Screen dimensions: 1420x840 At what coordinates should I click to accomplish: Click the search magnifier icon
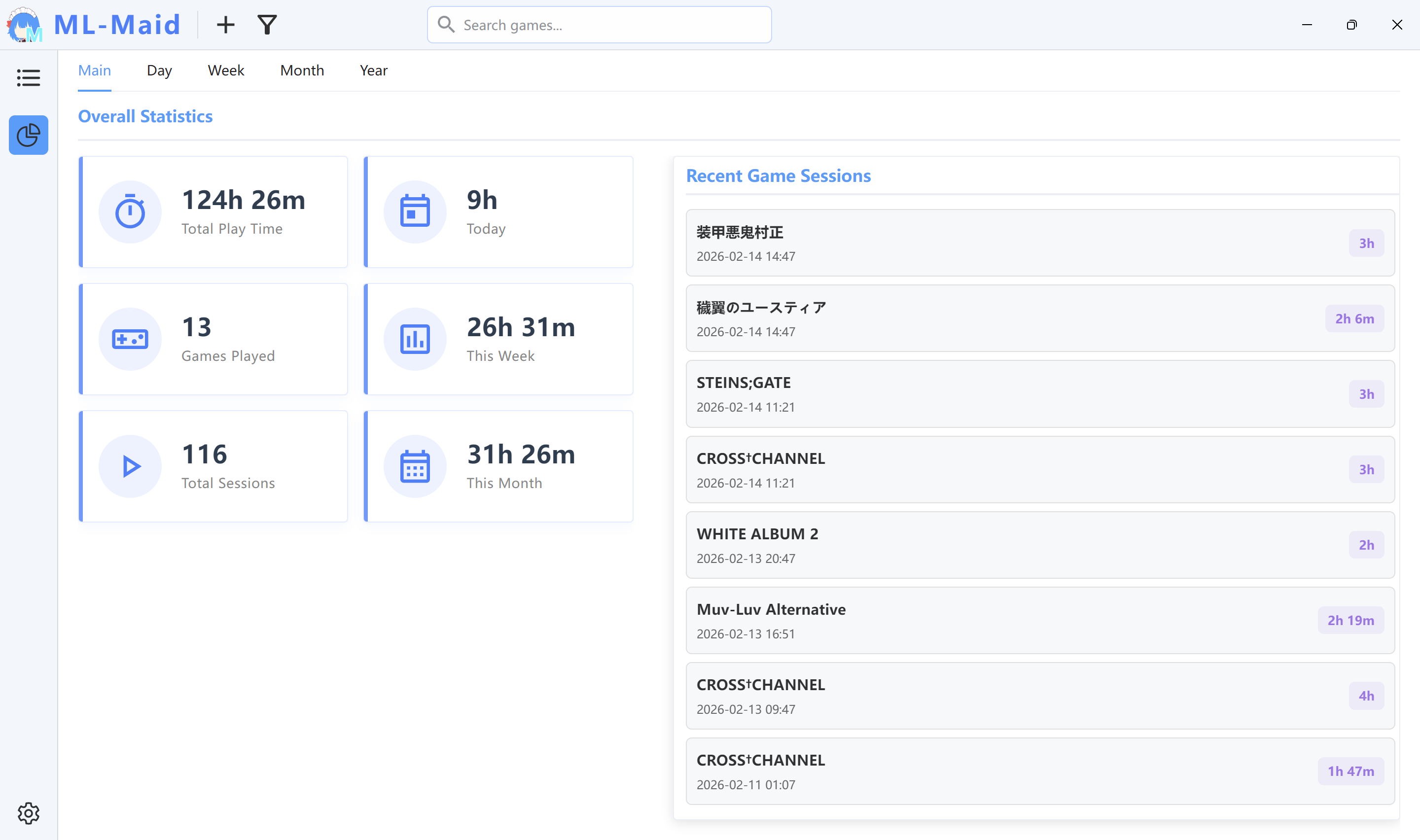click(x=446, y=24)
